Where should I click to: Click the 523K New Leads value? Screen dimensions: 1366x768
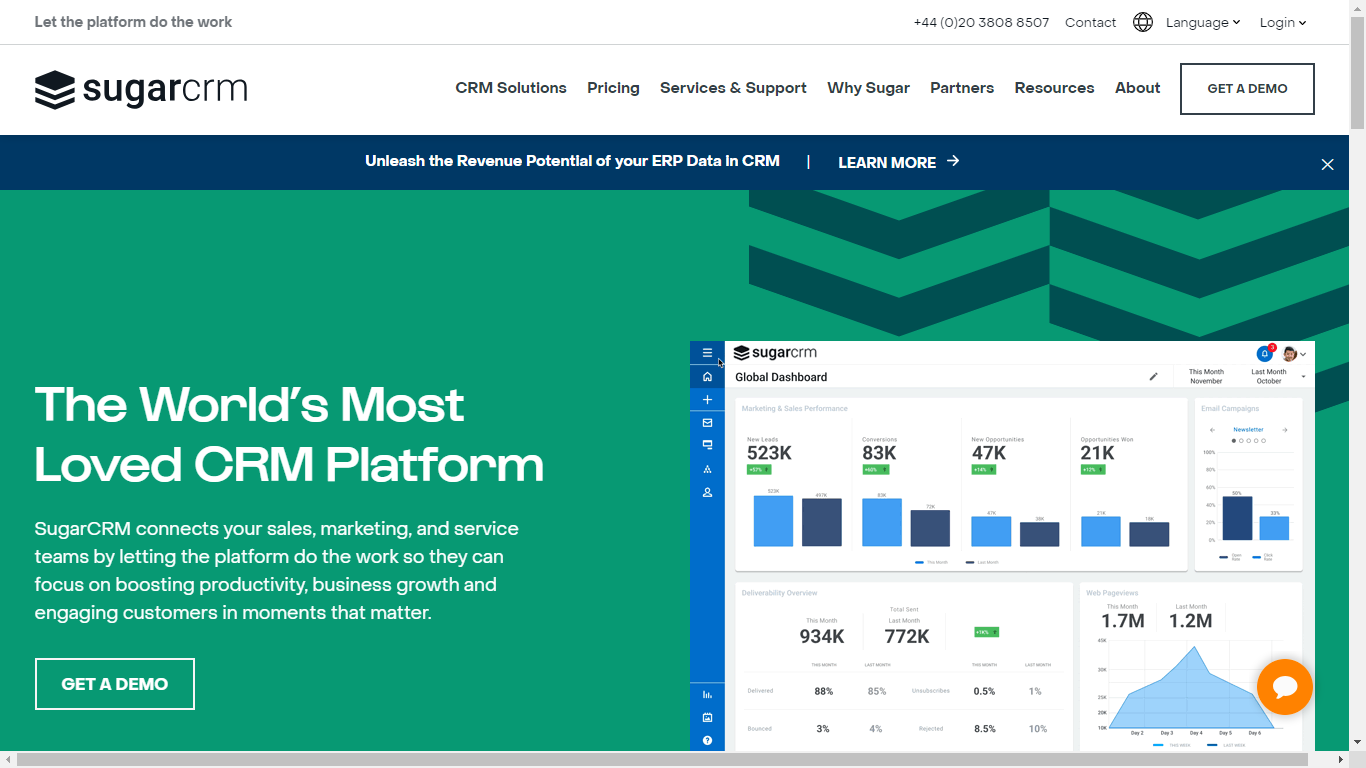click(769, 453)
